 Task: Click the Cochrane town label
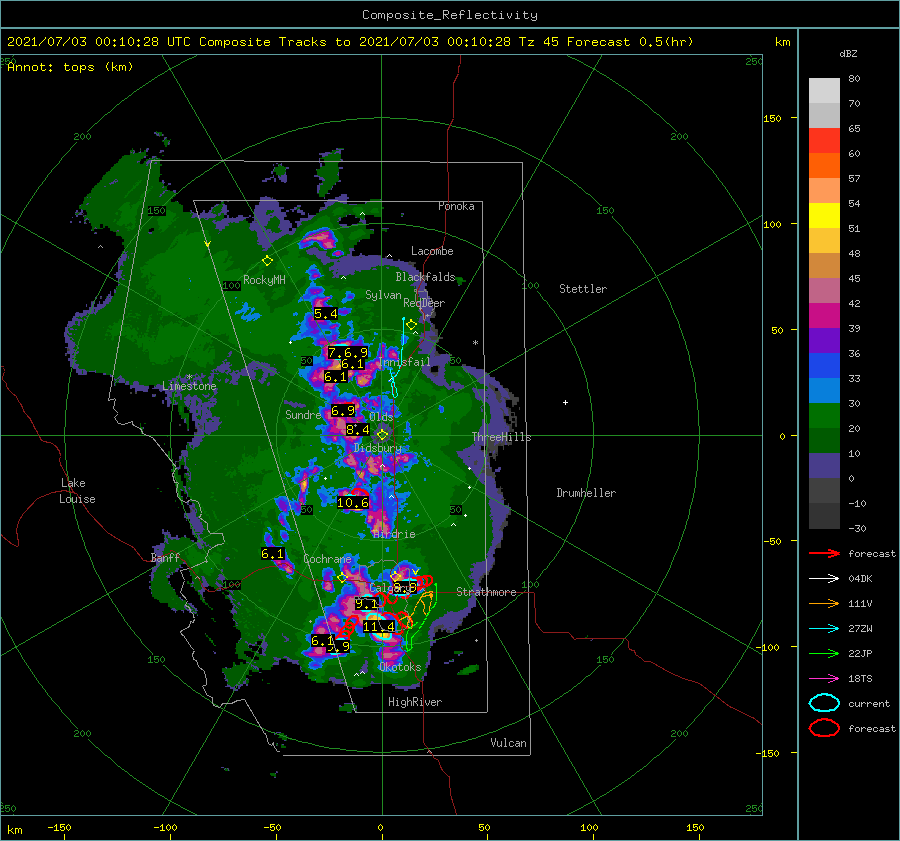tap(327, 559)
